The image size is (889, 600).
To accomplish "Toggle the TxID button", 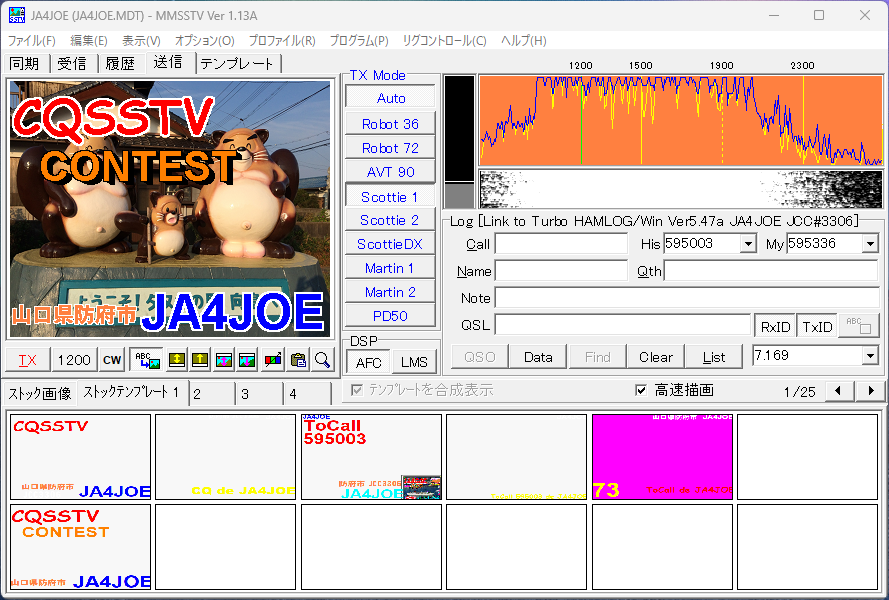I will (817, 327).
